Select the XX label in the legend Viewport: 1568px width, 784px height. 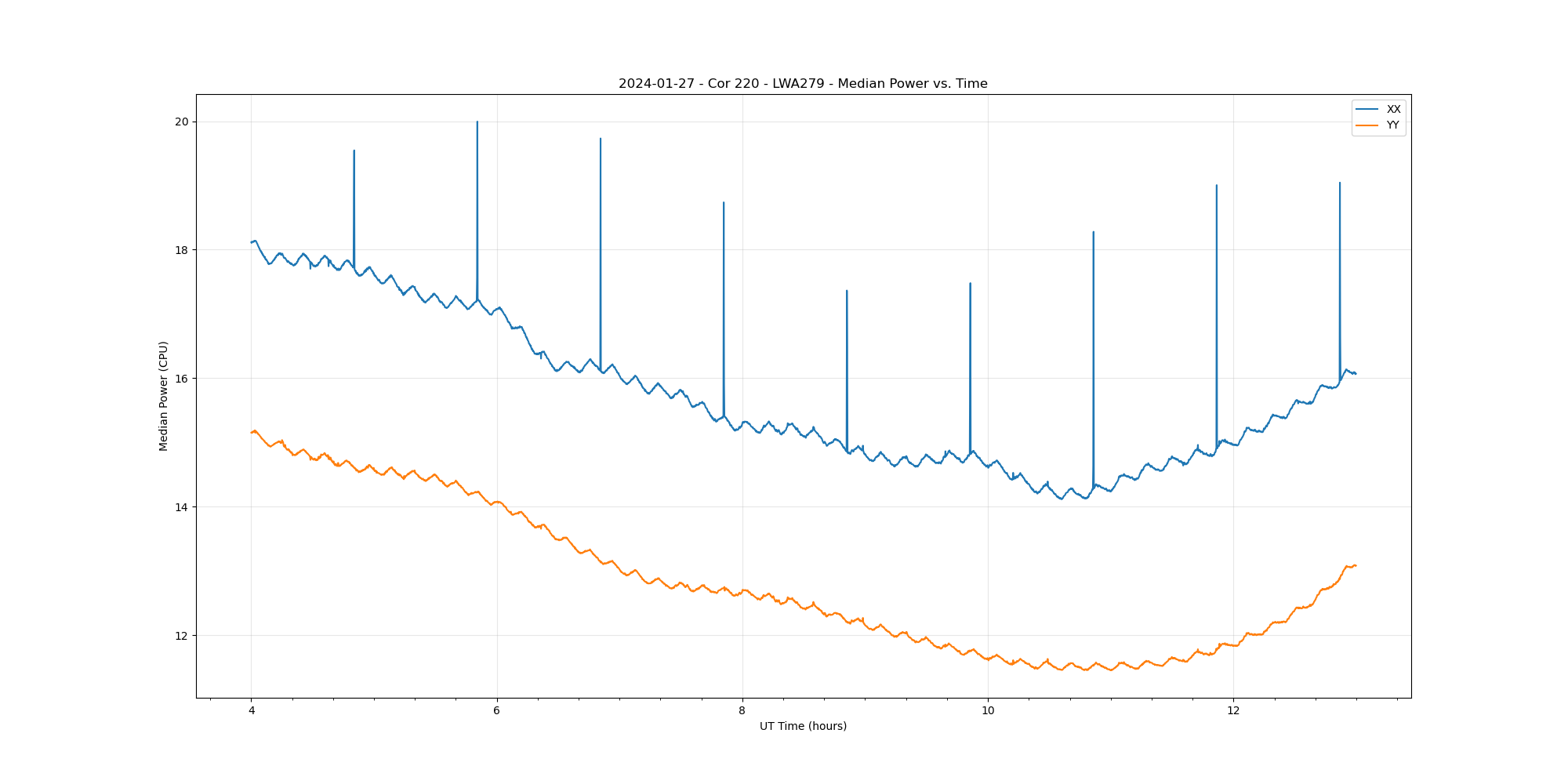click(x=1393, y=110)
